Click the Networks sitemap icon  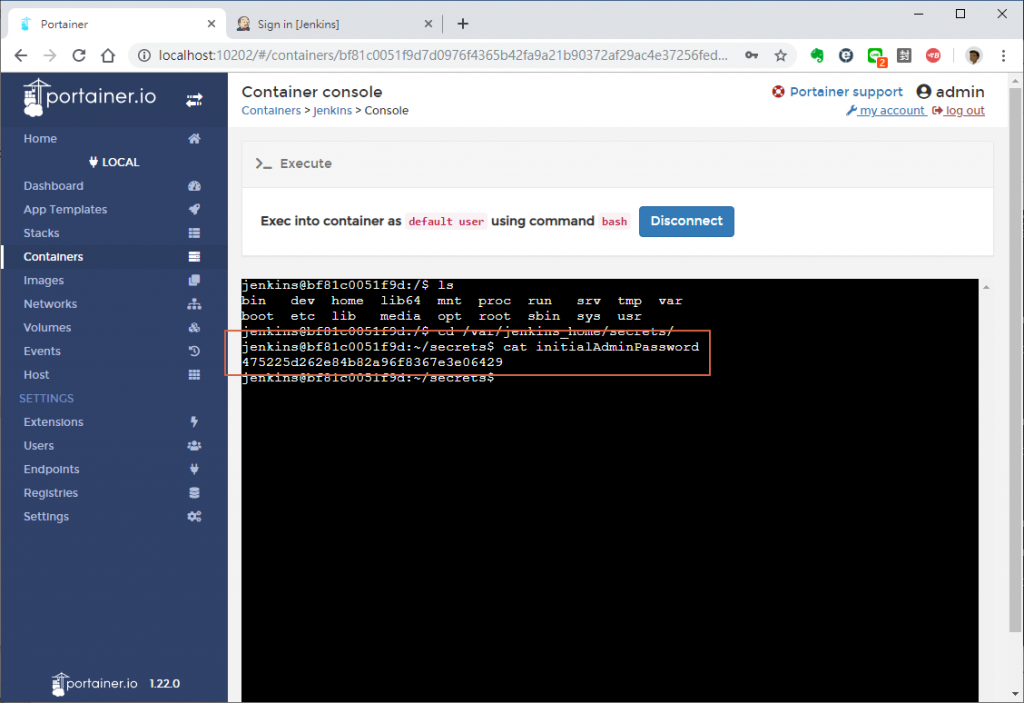pyautogui.click(x=194, y=304)
